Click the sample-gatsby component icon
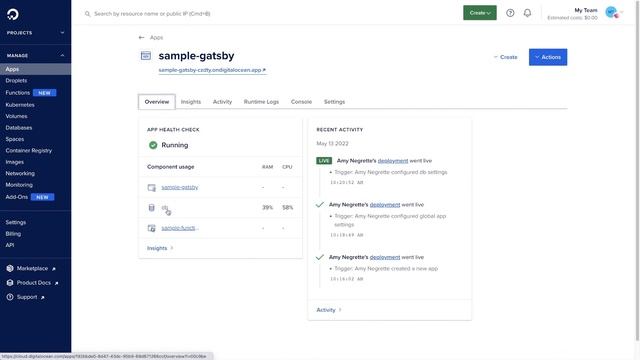Image resolution: width=640 pixels, height=360 pixels. [x=151, y=187]
